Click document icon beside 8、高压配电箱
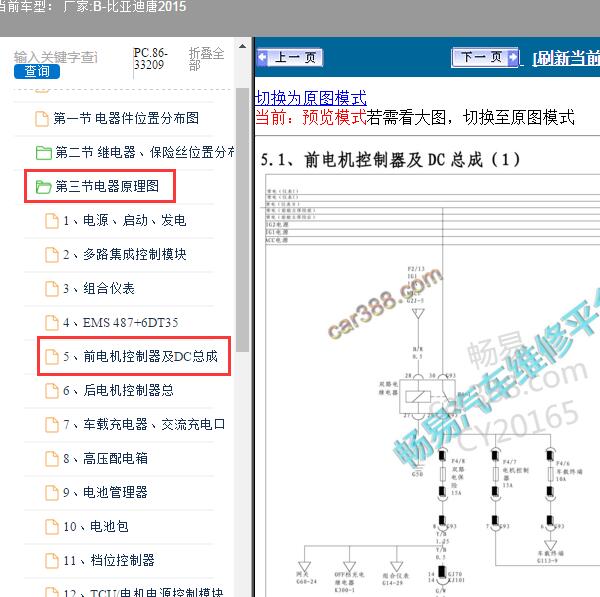600x597 pixels. pos(52,459)
